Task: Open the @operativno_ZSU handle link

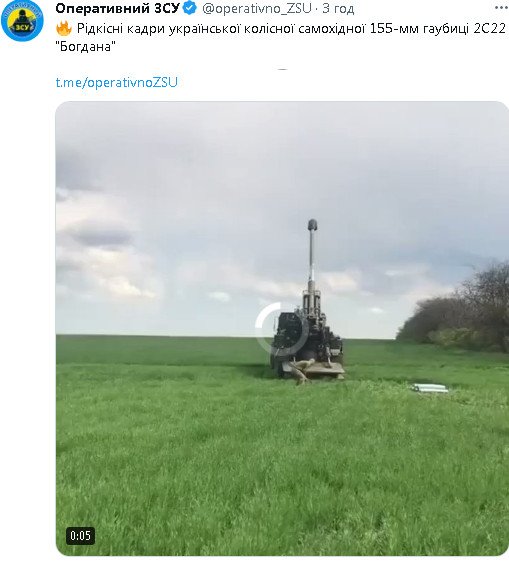Action: pyautogui.click(x=257, y=8)
